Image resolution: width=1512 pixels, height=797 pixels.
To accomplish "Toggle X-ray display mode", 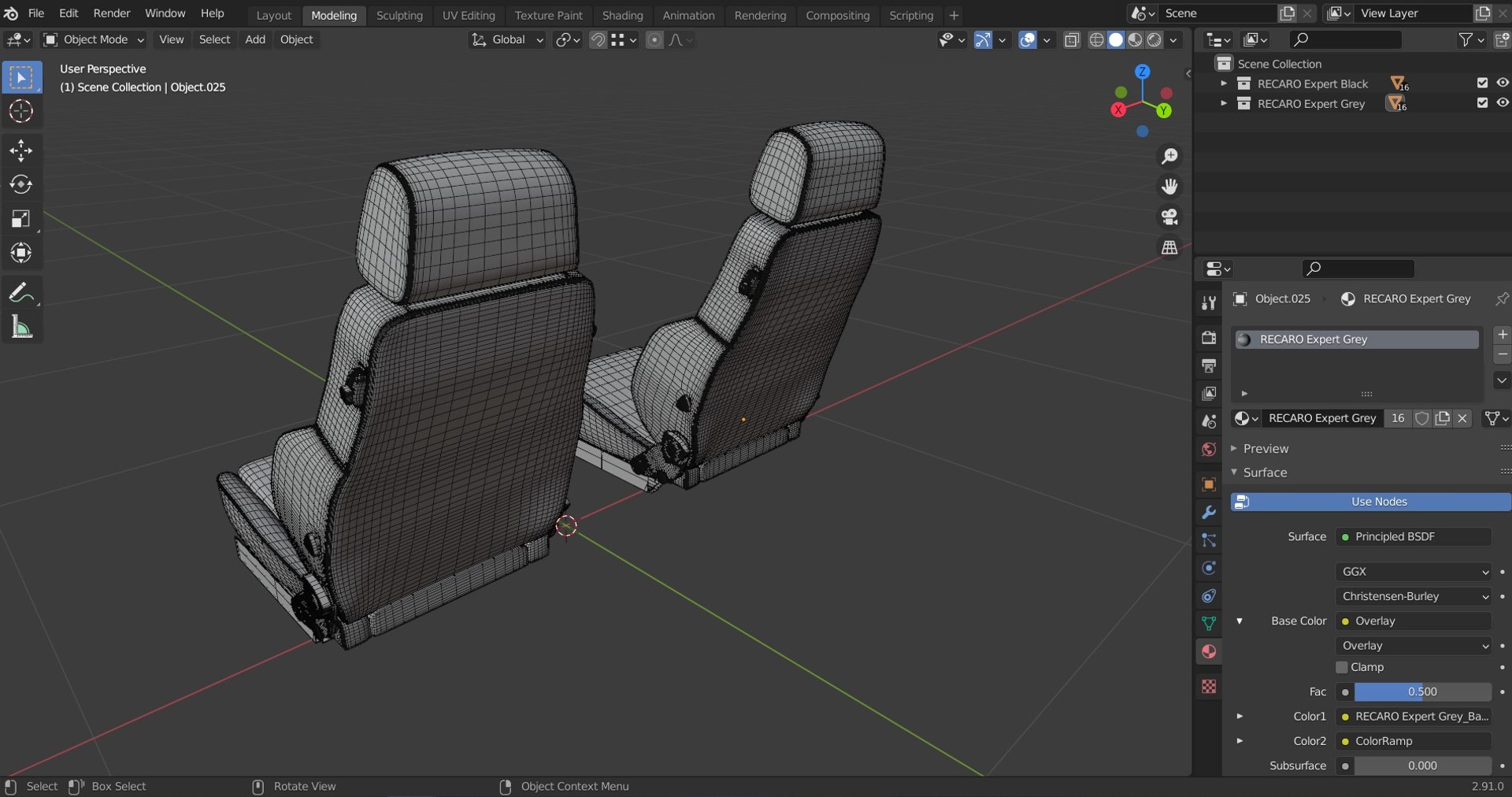I will [x=1071, y=40].
